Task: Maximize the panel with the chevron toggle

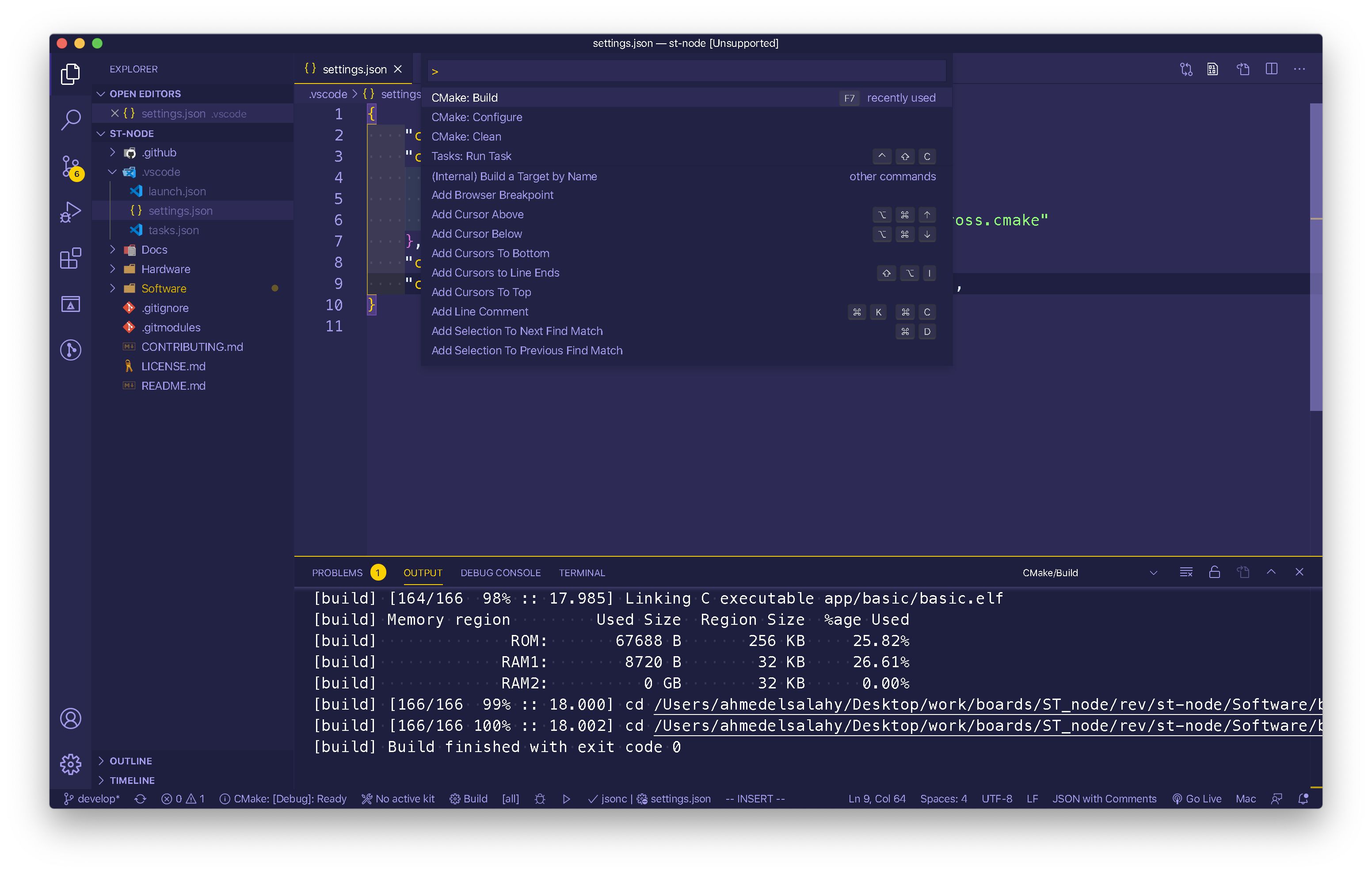Action: (1271, 572)
